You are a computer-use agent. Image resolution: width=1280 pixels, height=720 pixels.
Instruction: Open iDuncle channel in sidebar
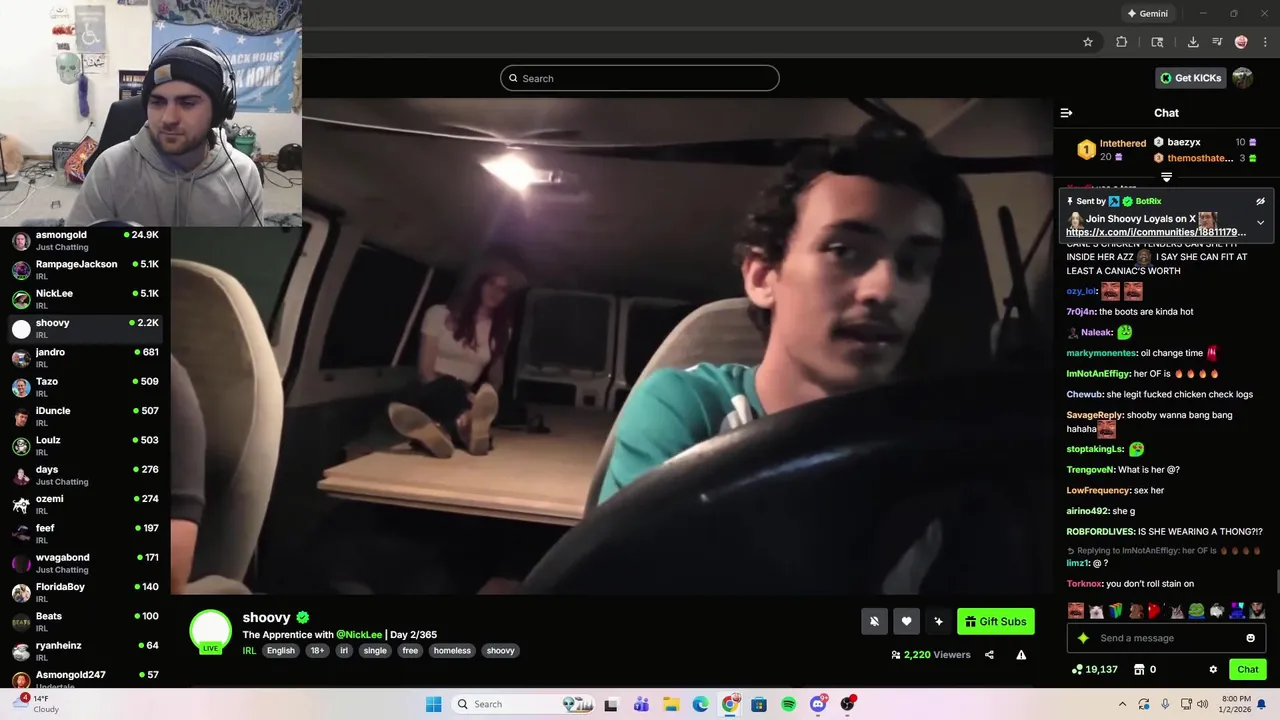85,416
